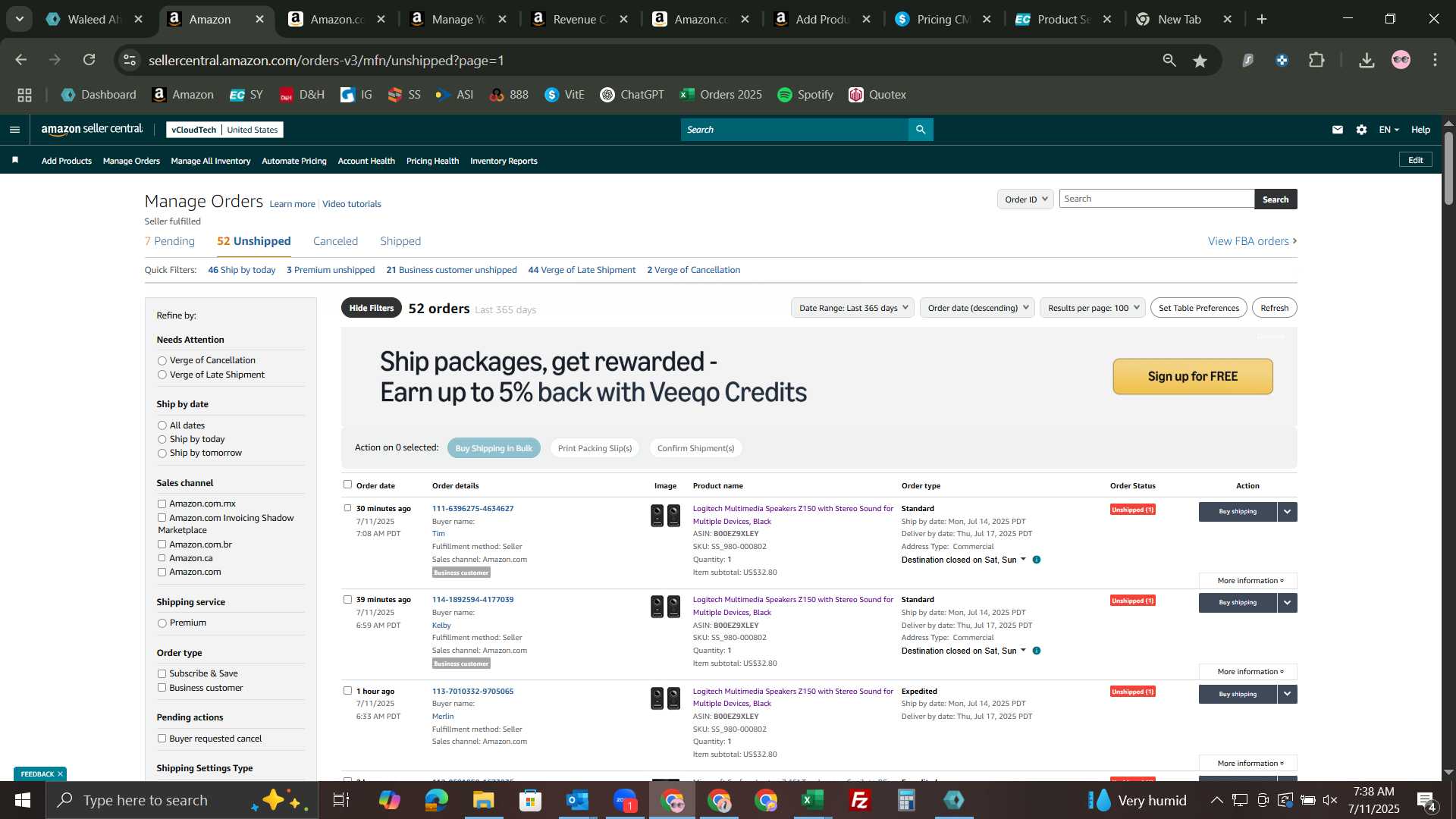Open the ChatGPT bookmark
Screen dimensions: 1456x819
click(632, 95)
